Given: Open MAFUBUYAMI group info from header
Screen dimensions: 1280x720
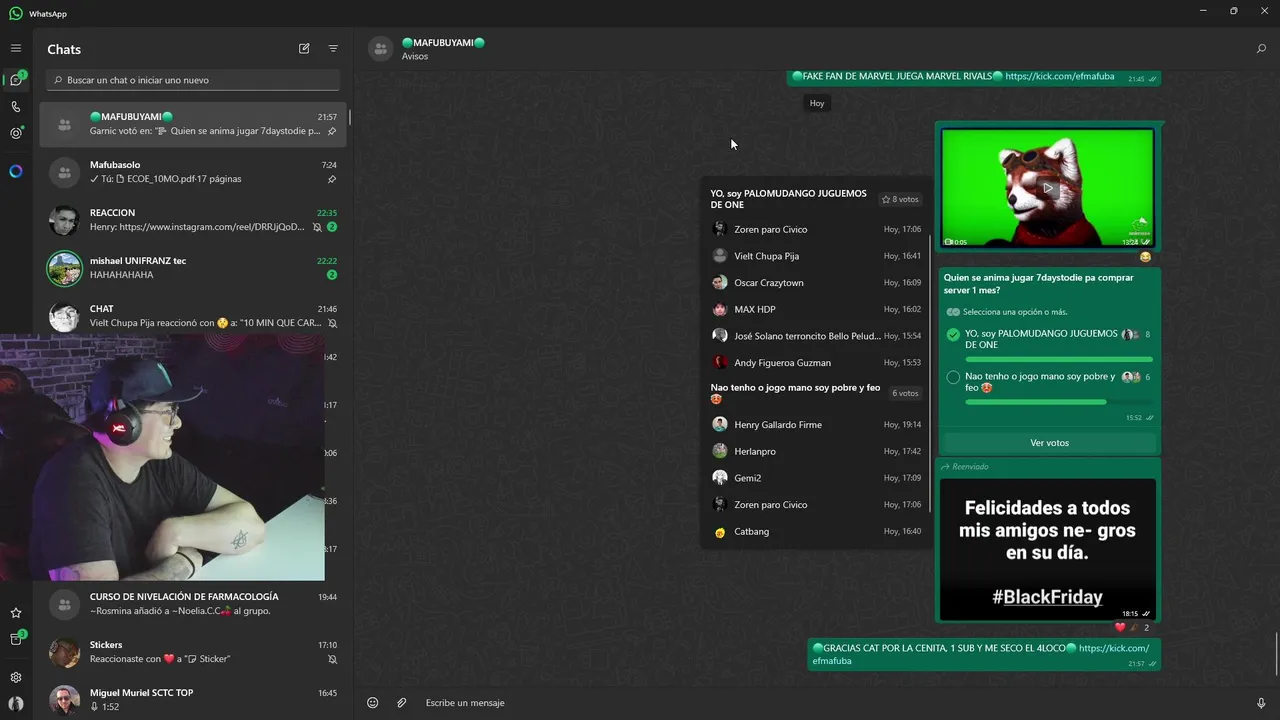Looking at the screenshot, I should coord(443,49).
